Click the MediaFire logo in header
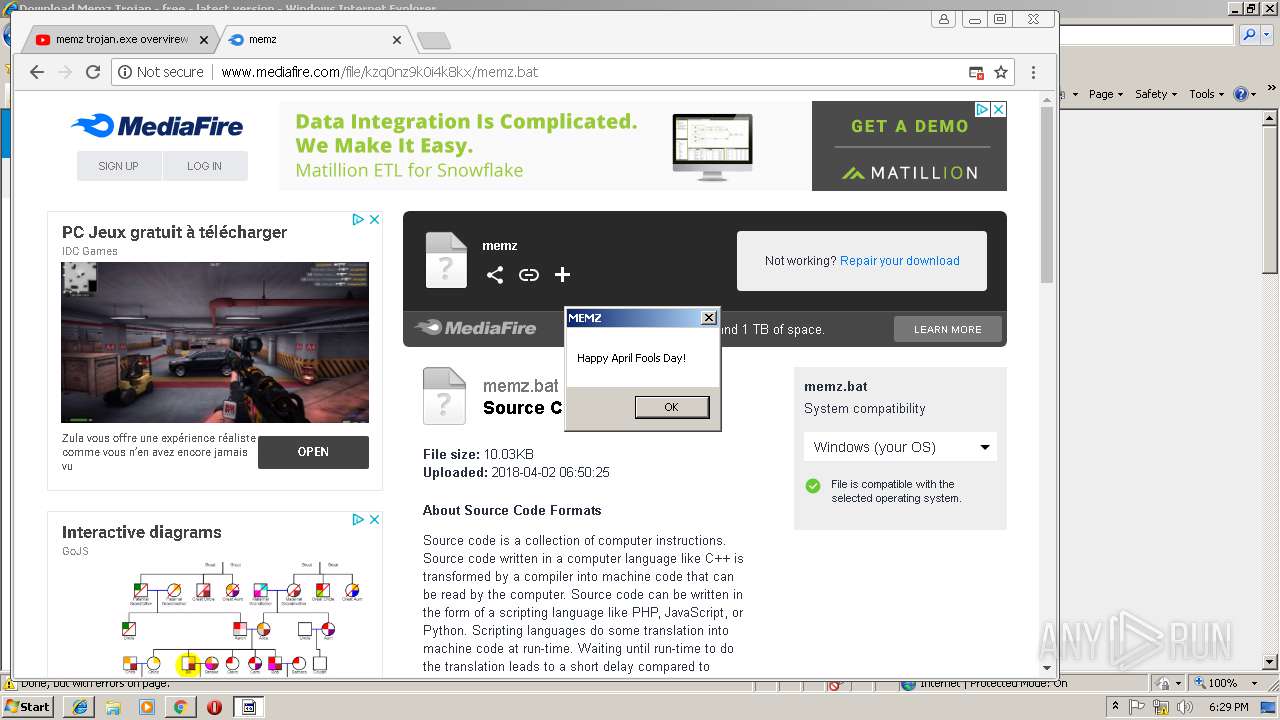The width and height of the screenshot is (1280, 720). [x=157, y=126]
